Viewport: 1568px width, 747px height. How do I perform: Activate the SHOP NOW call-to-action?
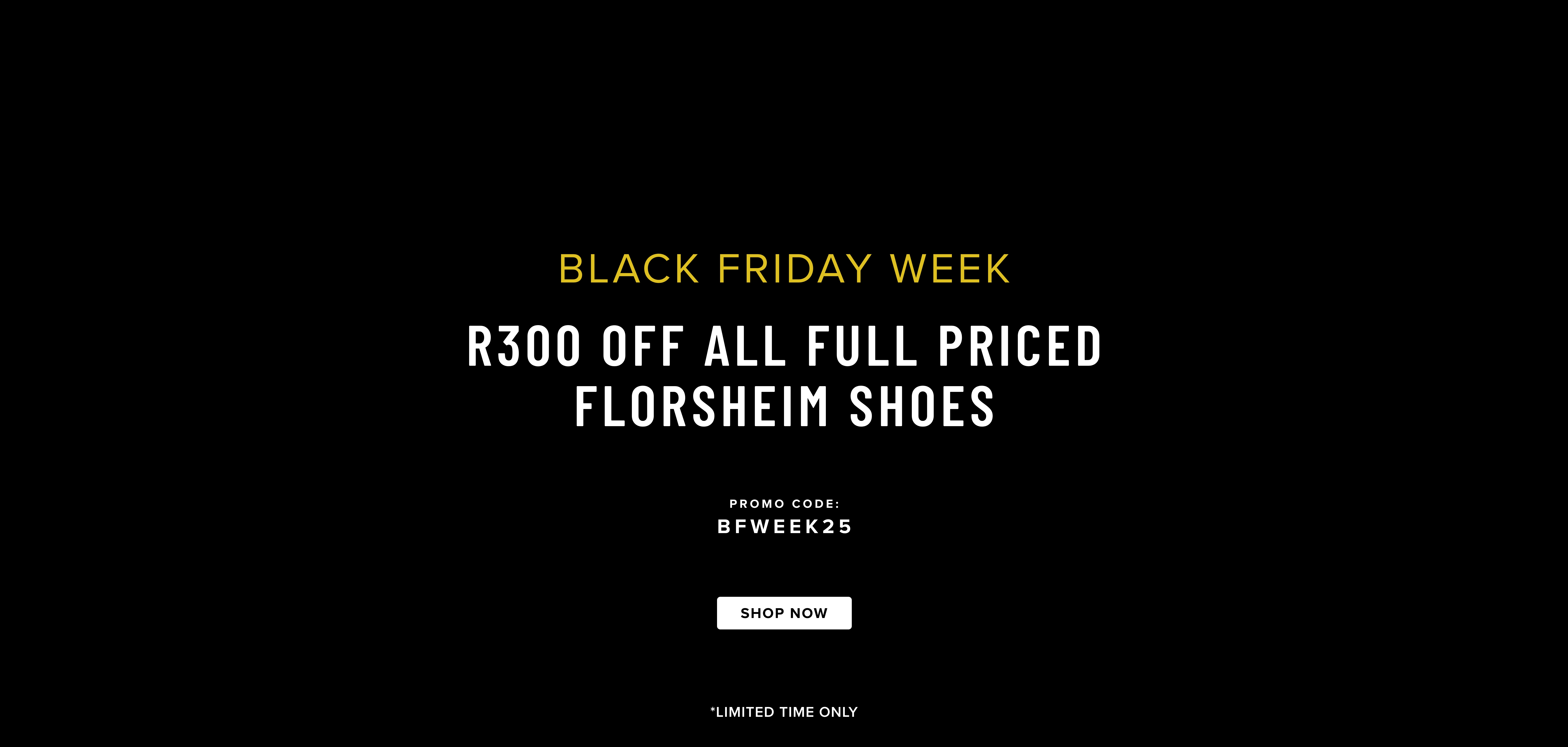[784, 613]
